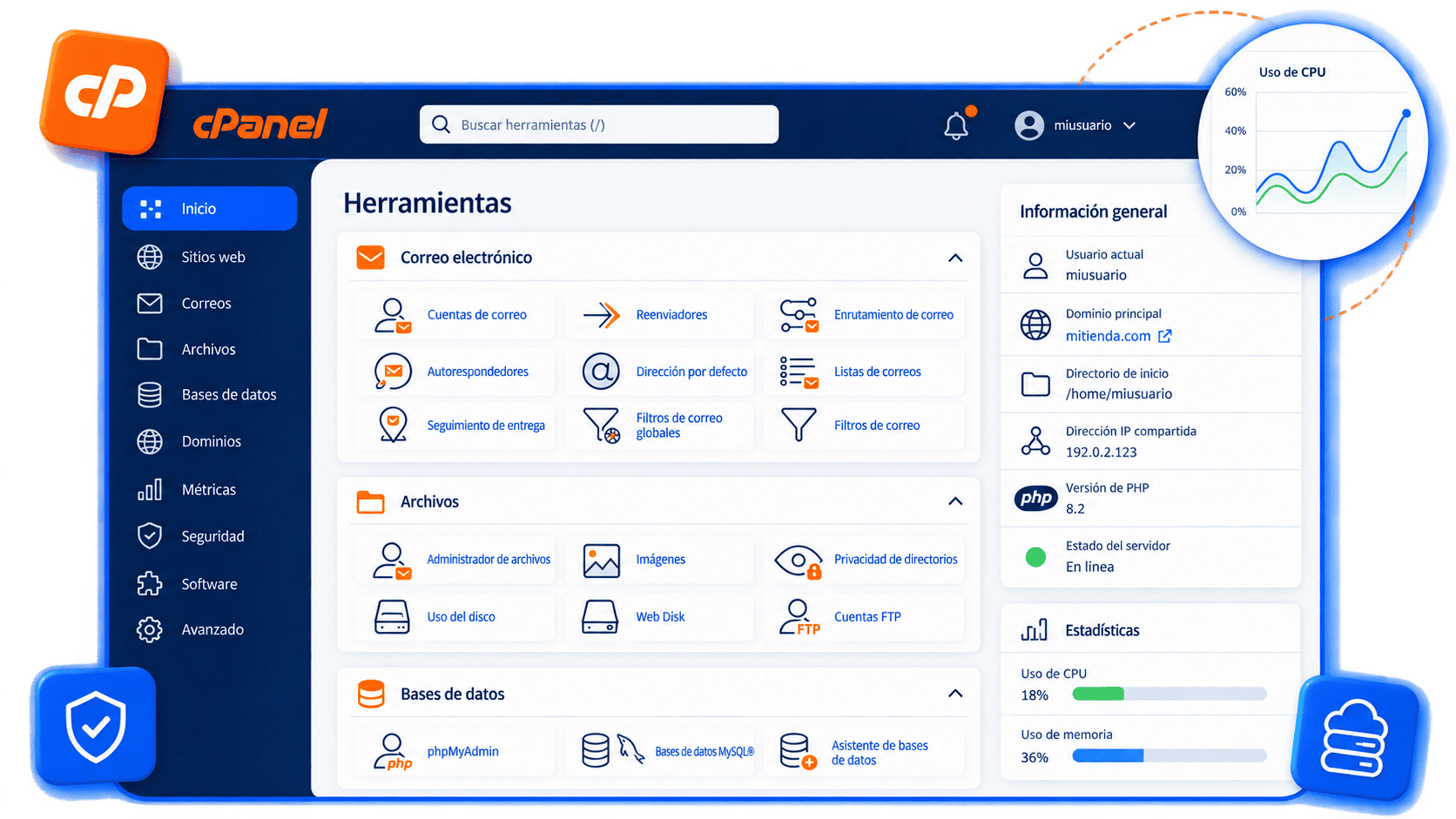Click the Administrador de archivos icon
Screen dimensions: 1456x819
[x=392, y=561]
